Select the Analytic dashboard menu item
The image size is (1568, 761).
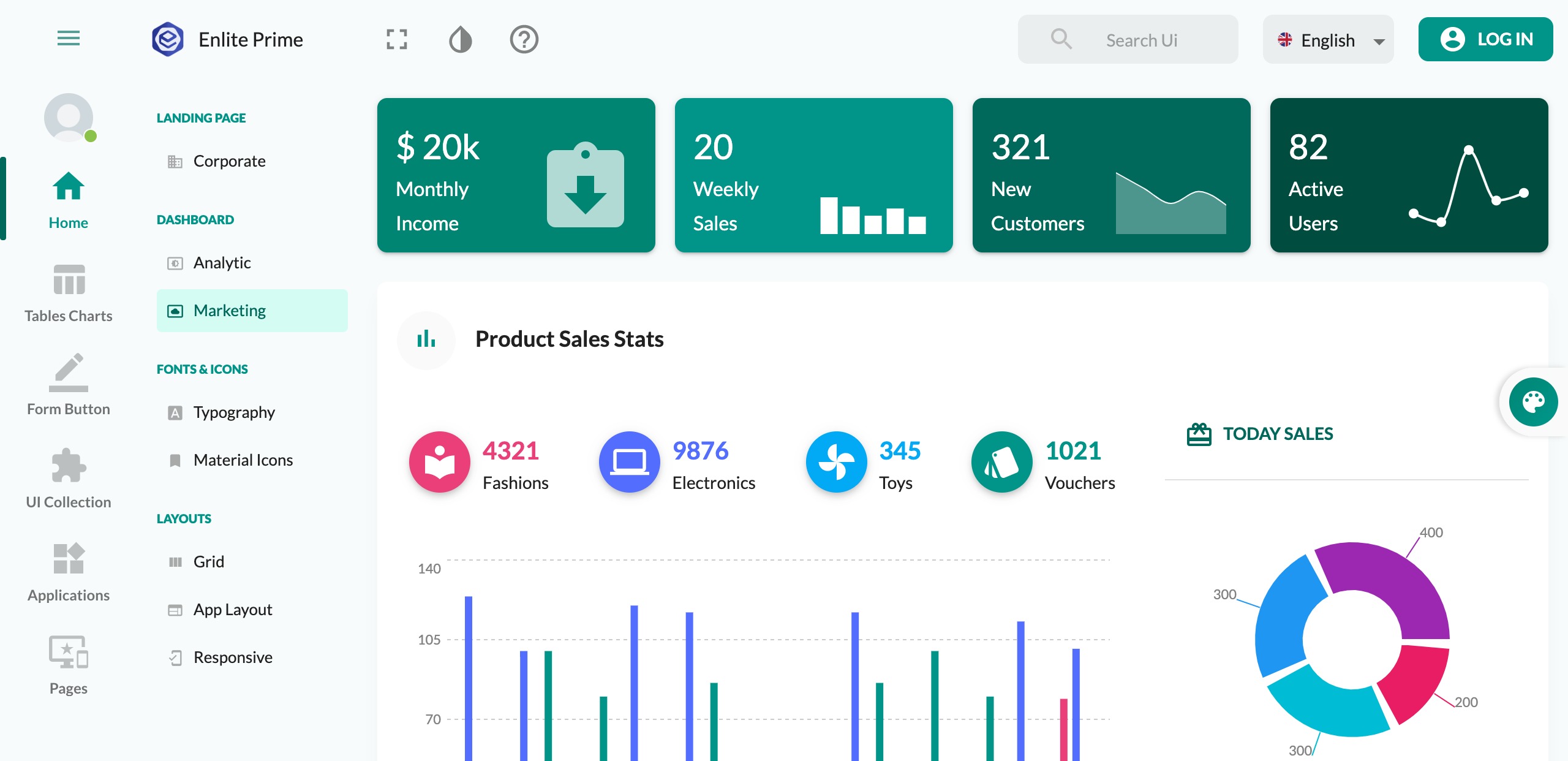click(x=222, y=263)
